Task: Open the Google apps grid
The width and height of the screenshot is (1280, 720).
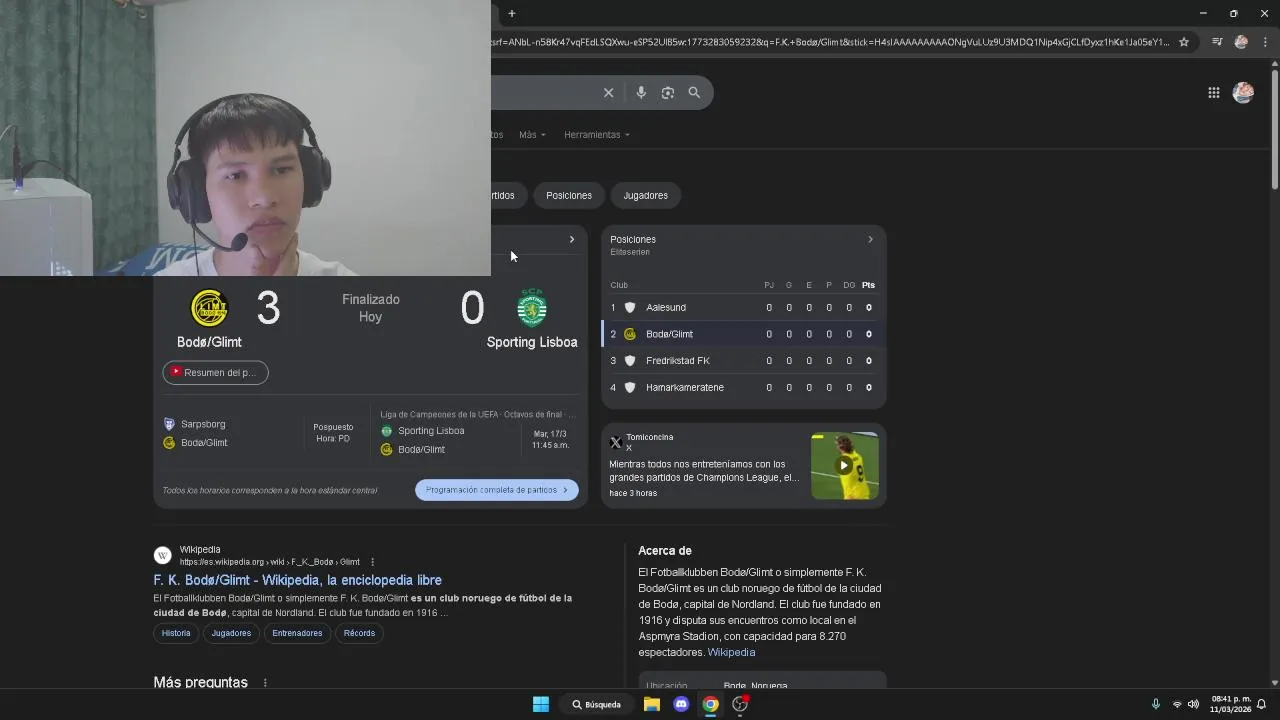Action: coord(1213,92)
